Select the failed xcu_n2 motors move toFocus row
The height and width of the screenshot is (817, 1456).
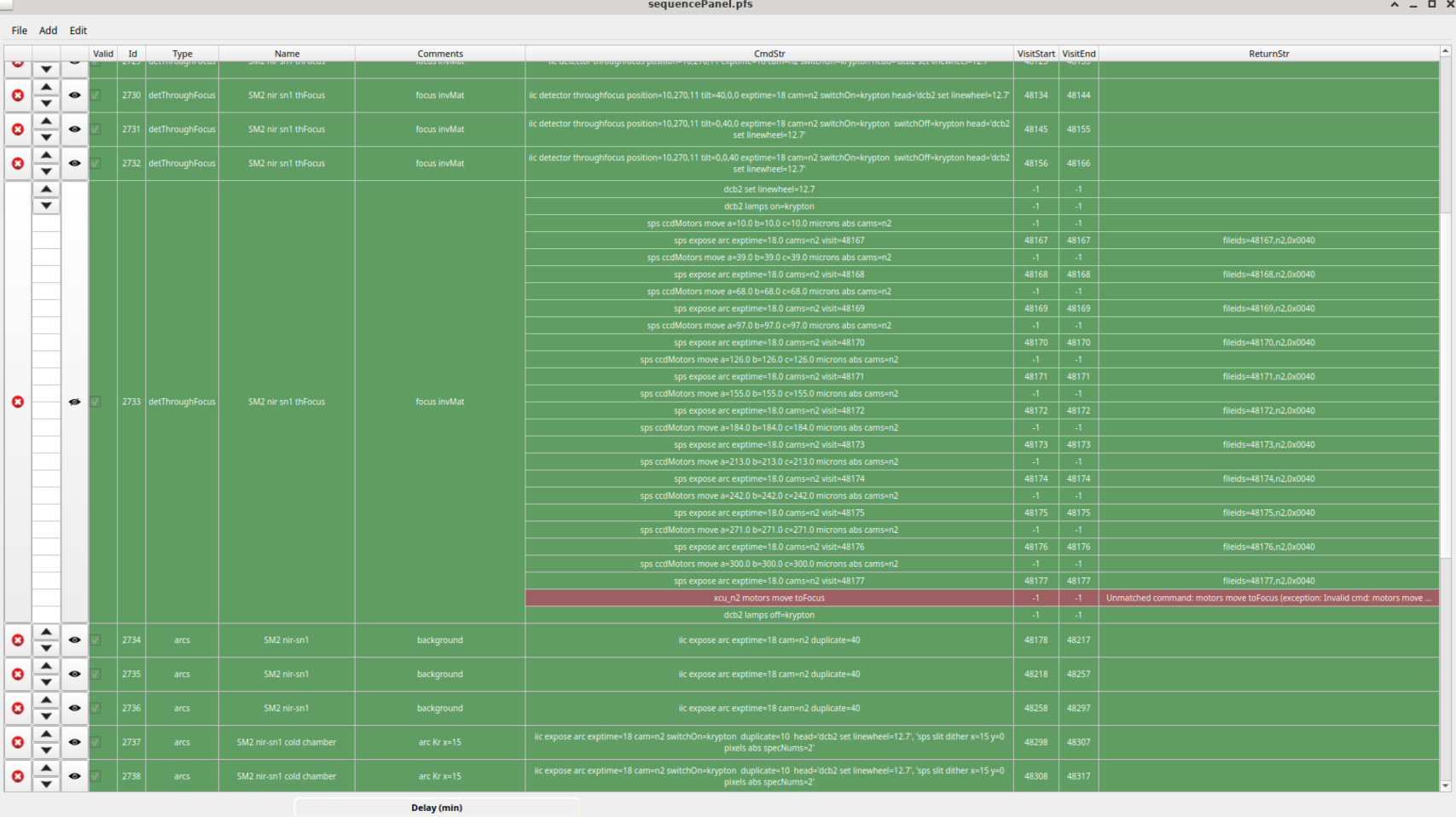coord(769,598)
